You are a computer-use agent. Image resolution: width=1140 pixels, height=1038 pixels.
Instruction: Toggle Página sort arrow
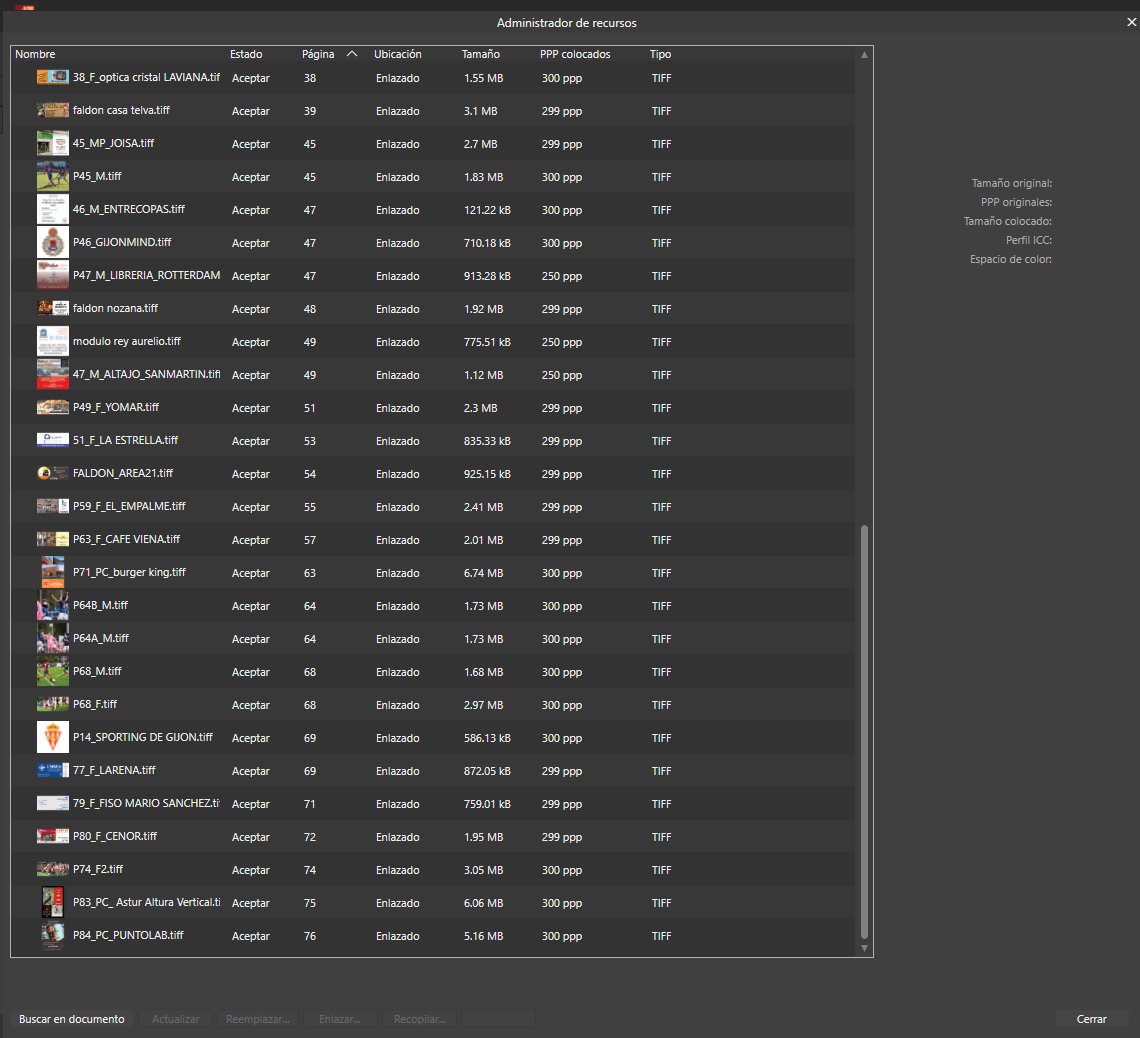pos(352,54)
